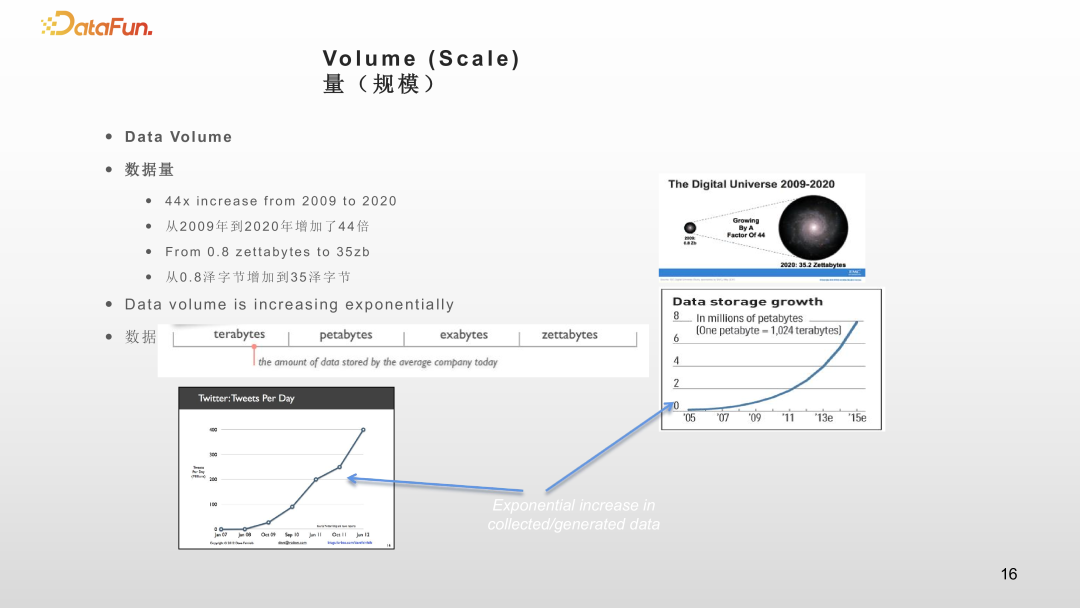Open the Digital Universe 2009-2020 image

pos(761,225)
